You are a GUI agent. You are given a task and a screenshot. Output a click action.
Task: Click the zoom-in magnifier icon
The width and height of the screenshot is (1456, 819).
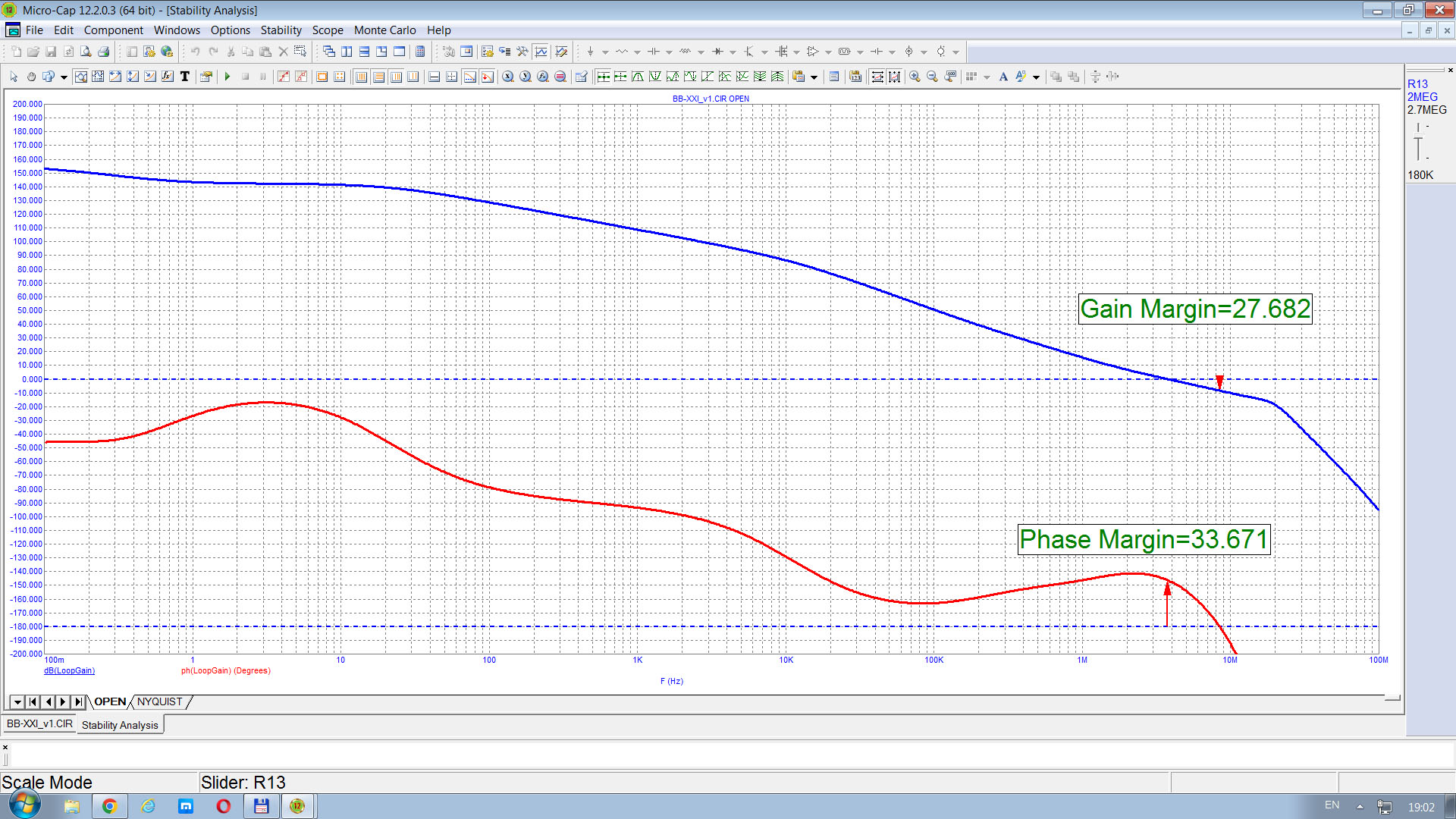tap(915, 77)
